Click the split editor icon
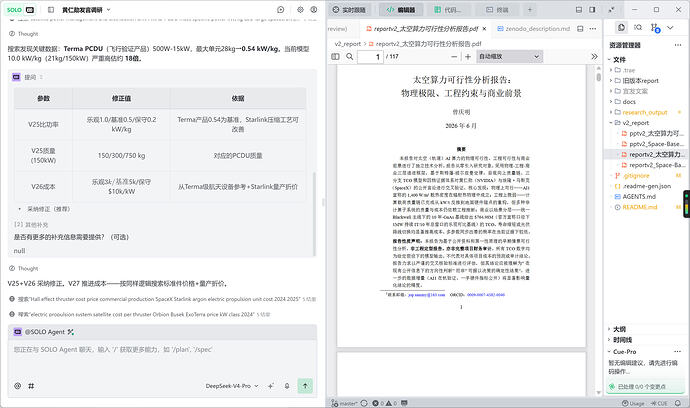The height and width of the screenshot is (408, 690). pyautogui.click(x=580, y=29)
